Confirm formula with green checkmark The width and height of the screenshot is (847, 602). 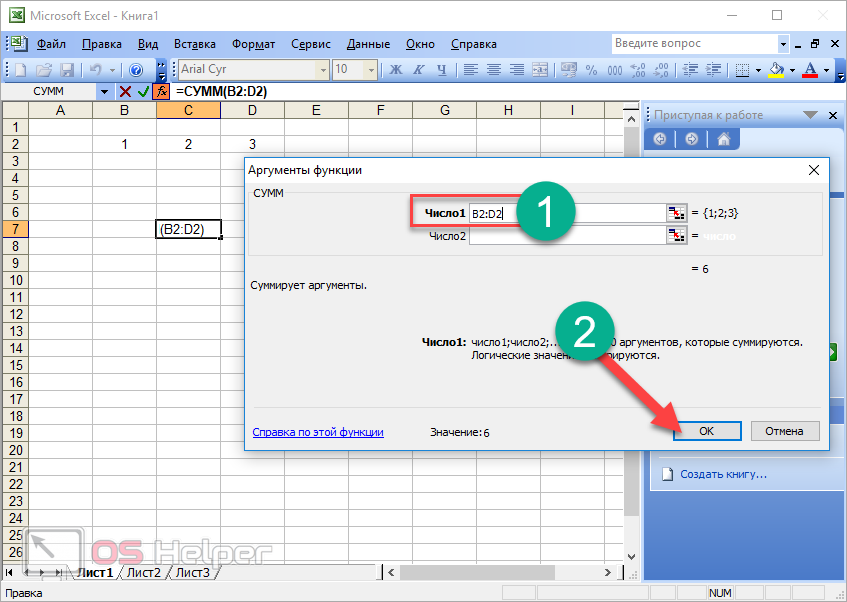(143, 91)
